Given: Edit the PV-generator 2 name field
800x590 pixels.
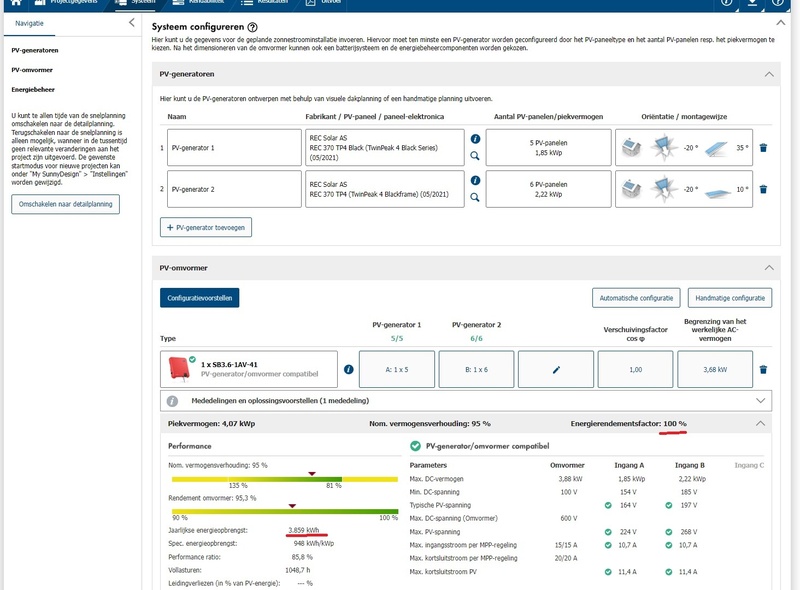Looking at the screenshot, I should (x=234, y=189).
